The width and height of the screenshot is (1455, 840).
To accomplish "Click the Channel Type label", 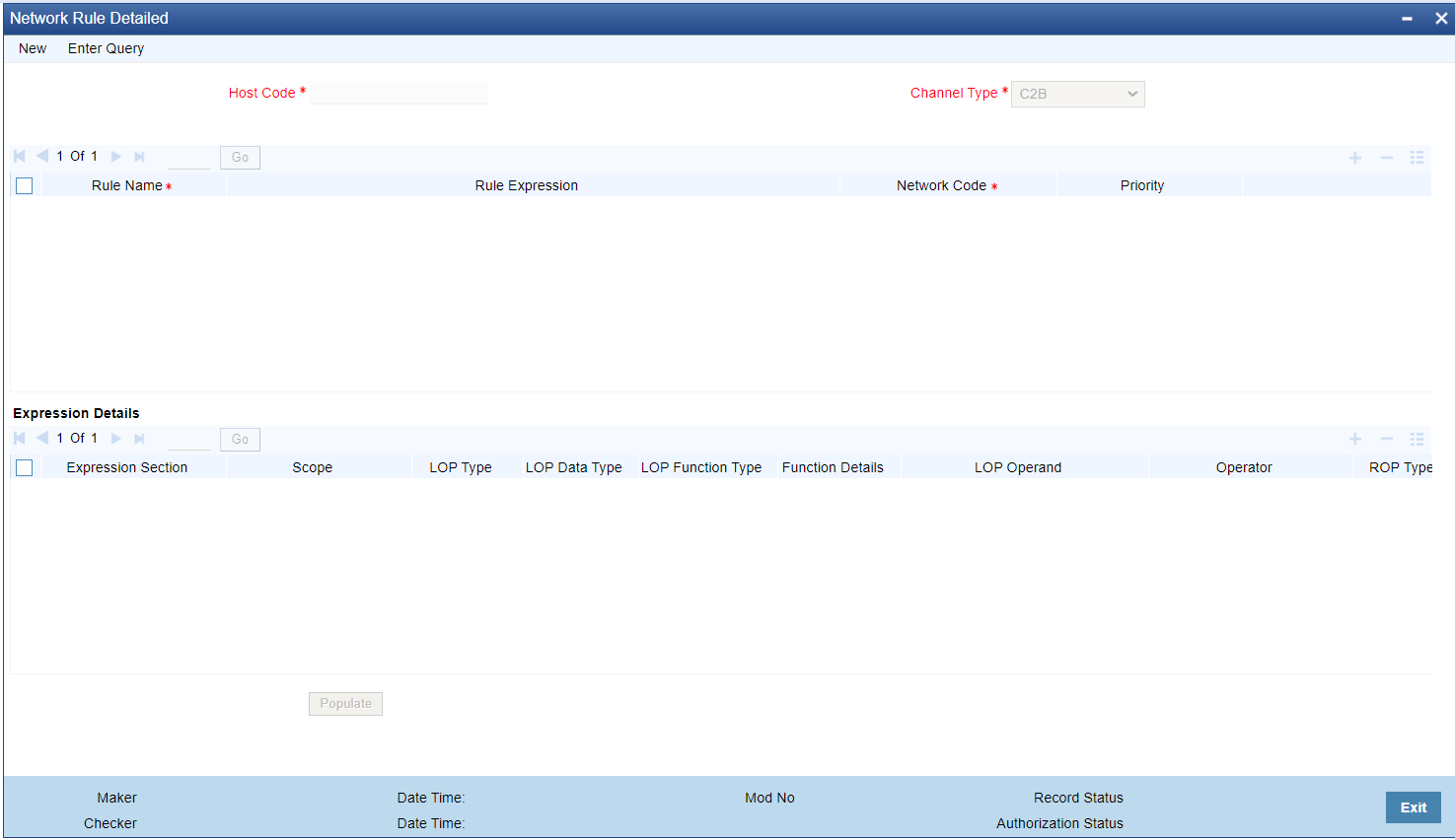I will click(954, 93).
